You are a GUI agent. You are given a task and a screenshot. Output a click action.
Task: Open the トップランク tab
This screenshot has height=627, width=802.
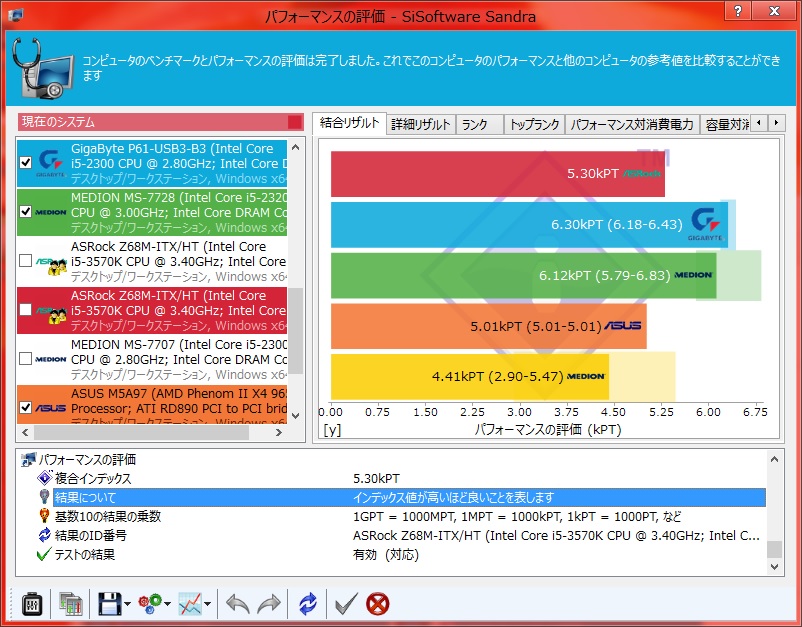[x=534, y=124]
